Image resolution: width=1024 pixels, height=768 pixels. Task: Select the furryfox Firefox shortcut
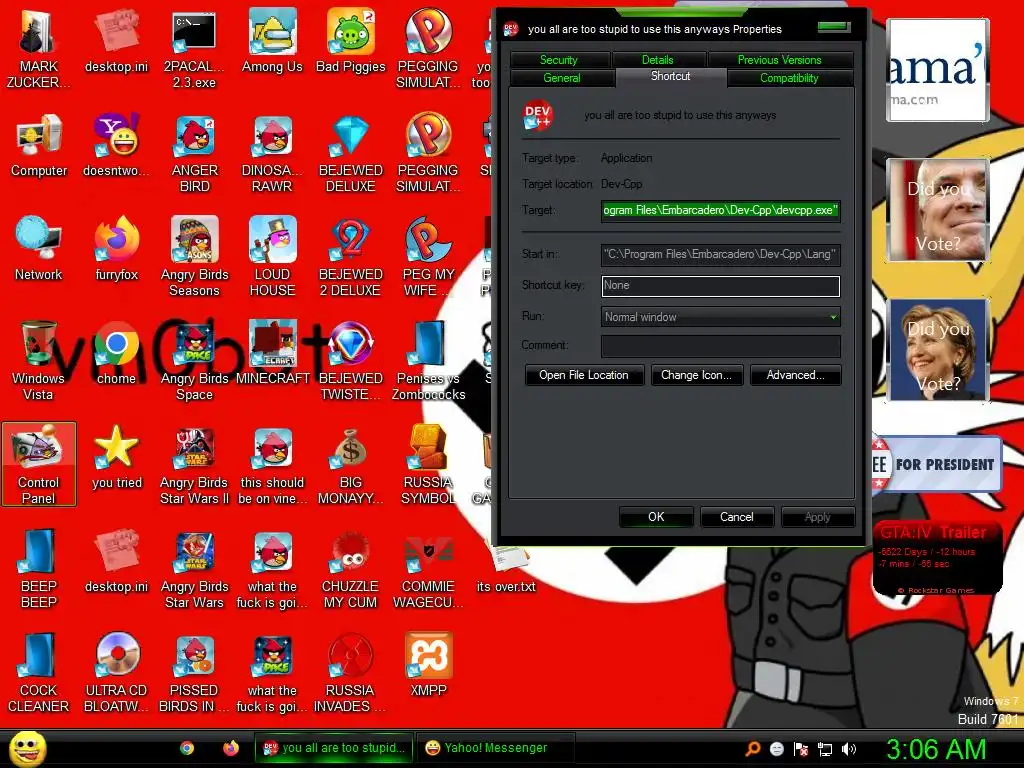pyautogui.click(x=116, y=249)
